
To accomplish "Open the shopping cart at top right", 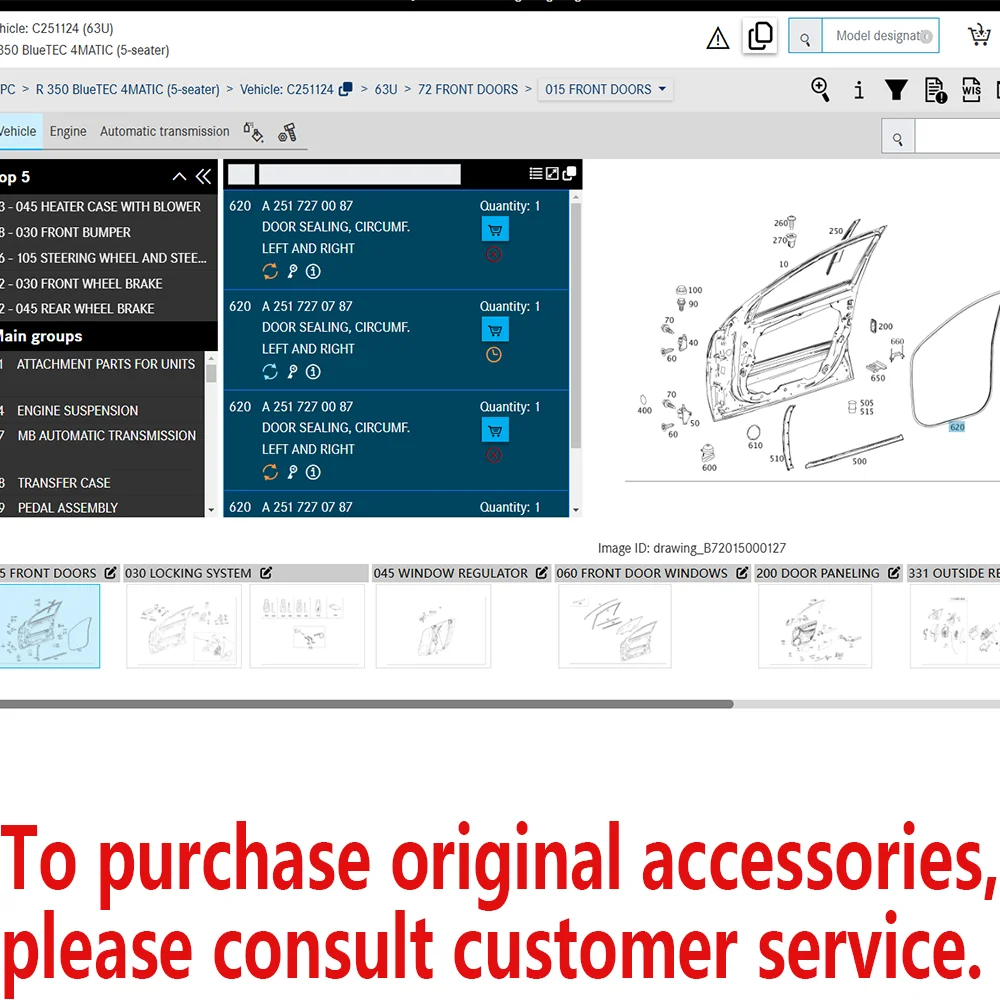I will 979,35.
